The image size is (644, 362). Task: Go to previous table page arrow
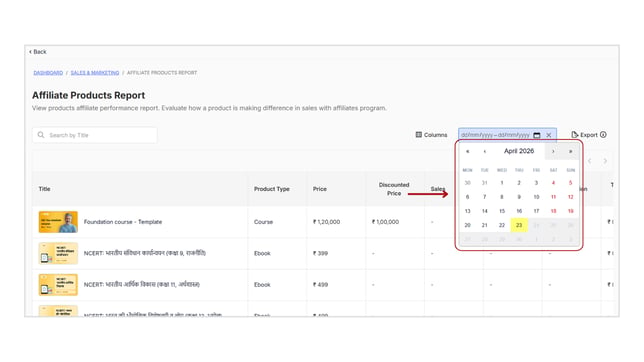point(590,161)
